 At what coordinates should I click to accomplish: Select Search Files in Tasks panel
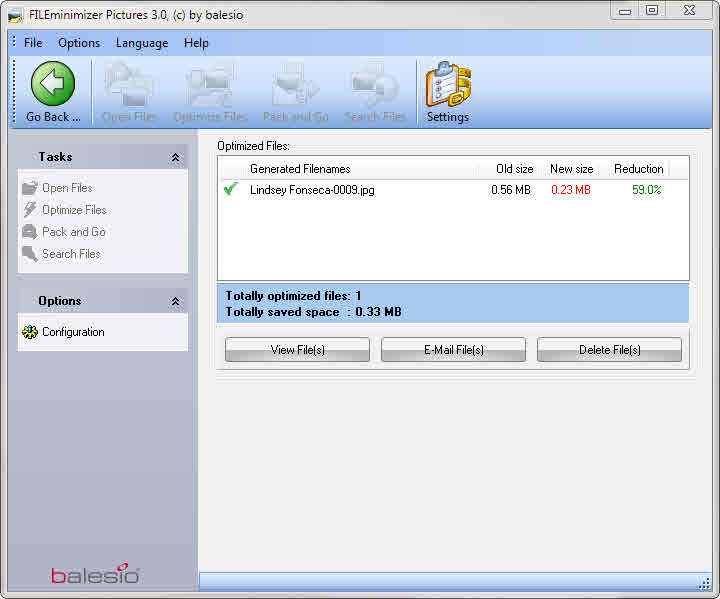(71, 254)
